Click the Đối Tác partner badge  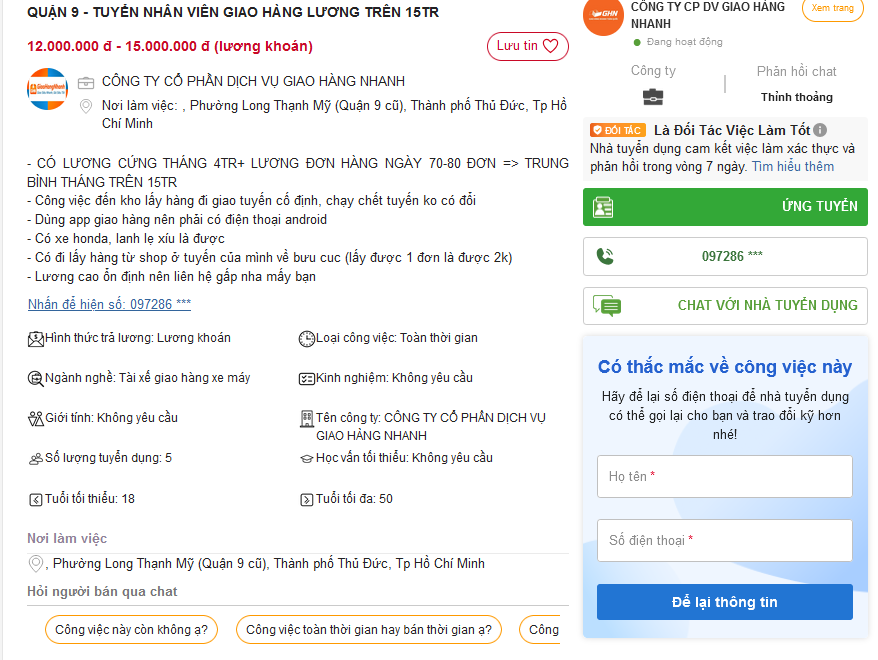coord(617,130)
